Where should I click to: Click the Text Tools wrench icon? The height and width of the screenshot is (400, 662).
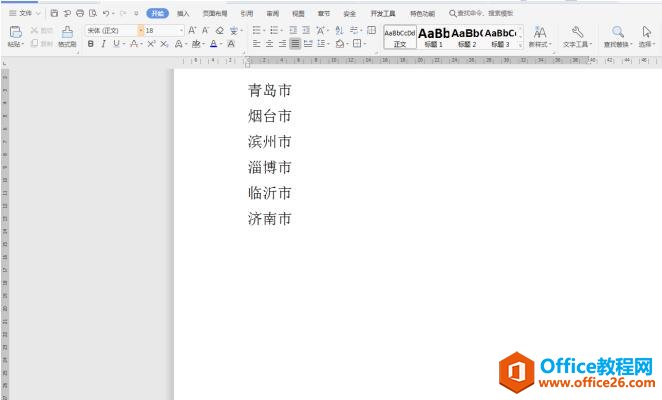pos(577,33)
